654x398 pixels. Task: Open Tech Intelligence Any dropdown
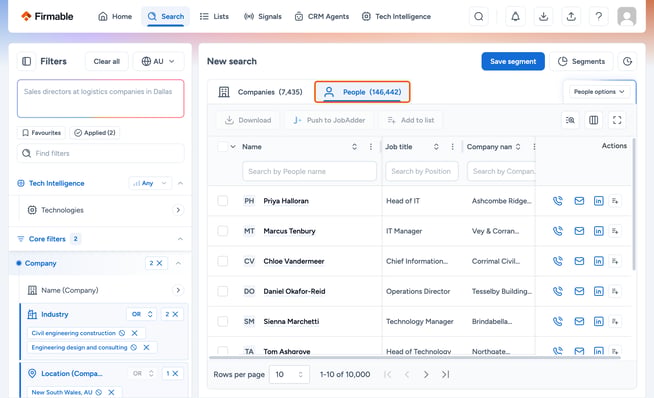point(150,183)
